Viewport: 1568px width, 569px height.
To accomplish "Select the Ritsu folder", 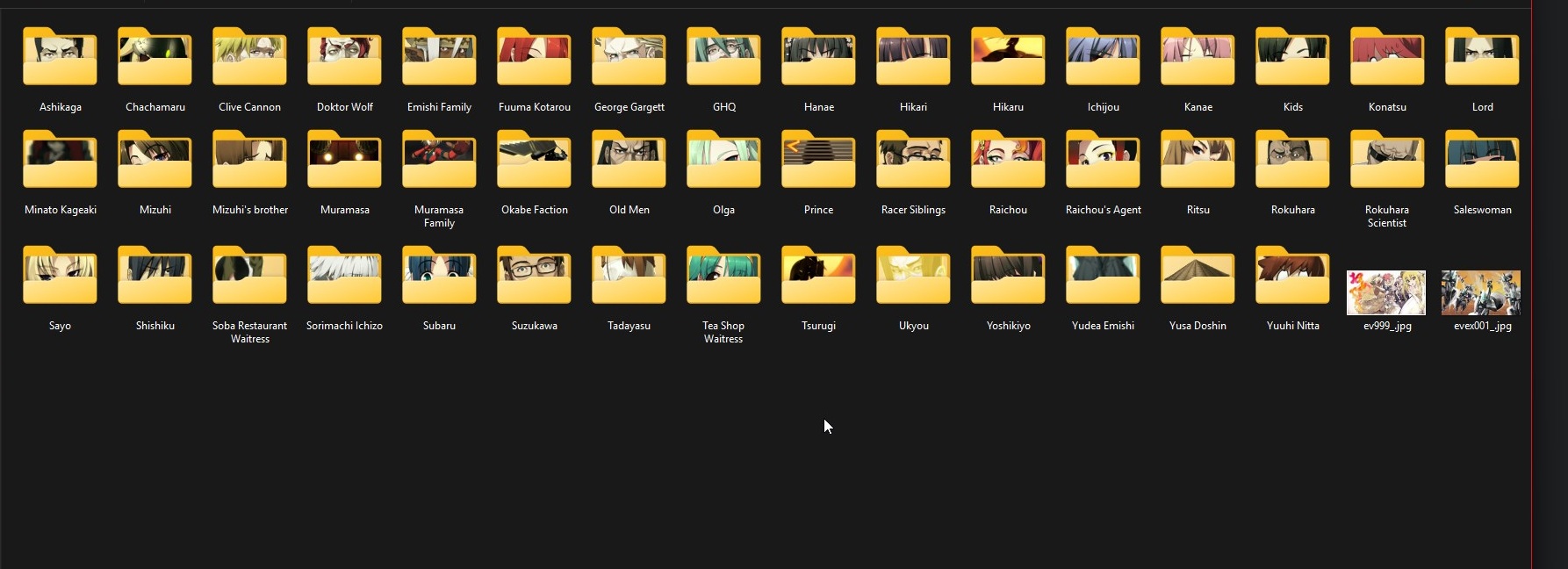I will 1198,159.
